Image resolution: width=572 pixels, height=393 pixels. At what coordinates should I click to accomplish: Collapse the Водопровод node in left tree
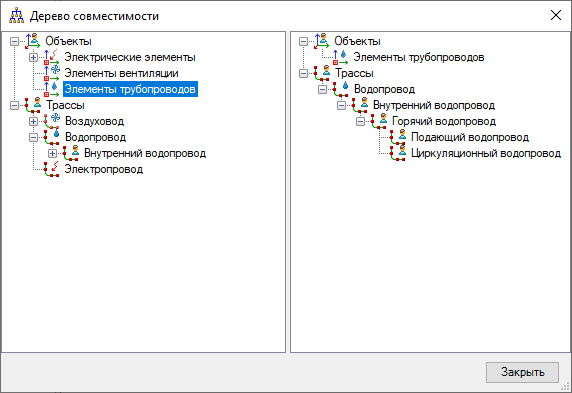coord(33,138)
